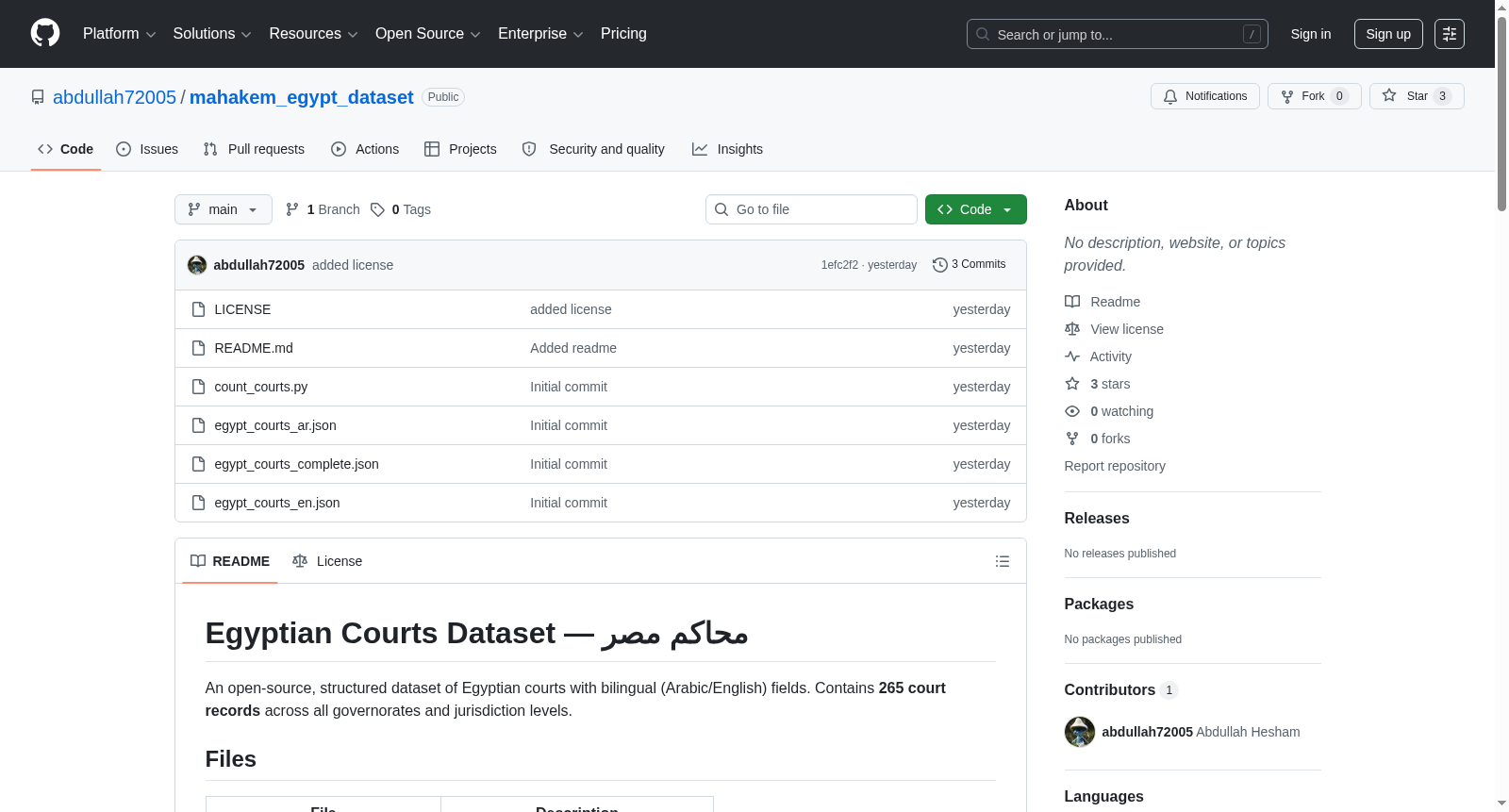Open the Pricing link
The image size is (1509, 812).
623,34
